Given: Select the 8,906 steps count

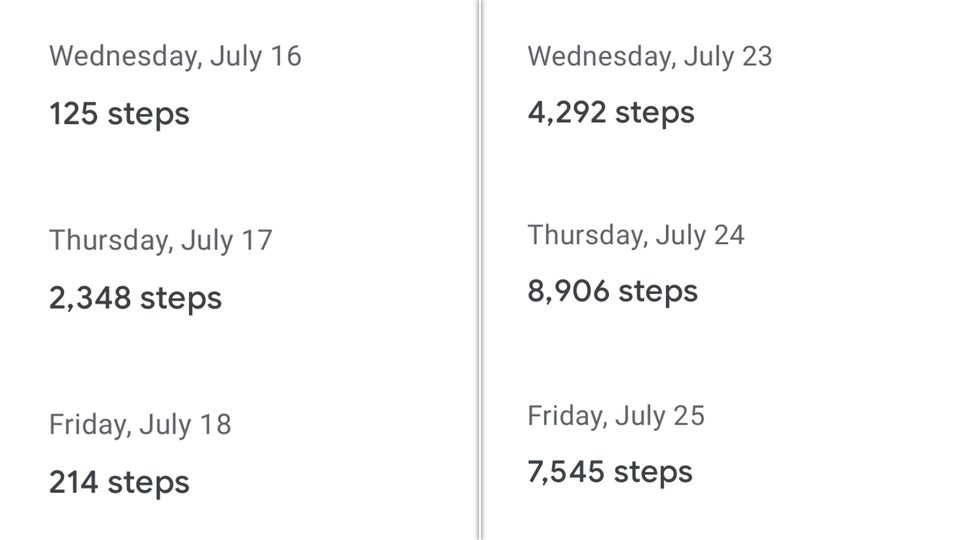Looking at the screenshot, I should click(612, 292).
